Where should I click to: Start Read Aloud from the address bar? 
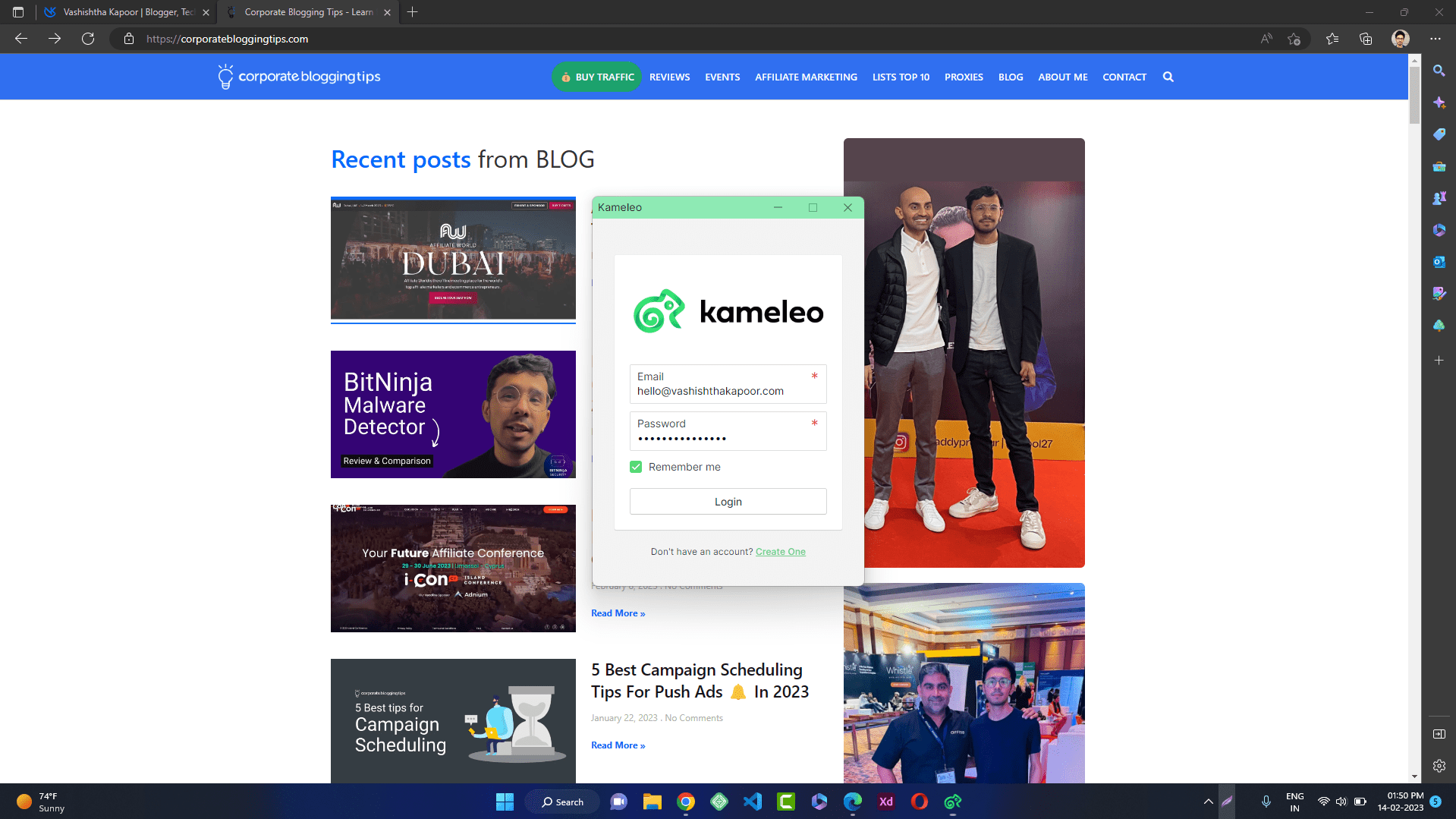pos(1266,38)
